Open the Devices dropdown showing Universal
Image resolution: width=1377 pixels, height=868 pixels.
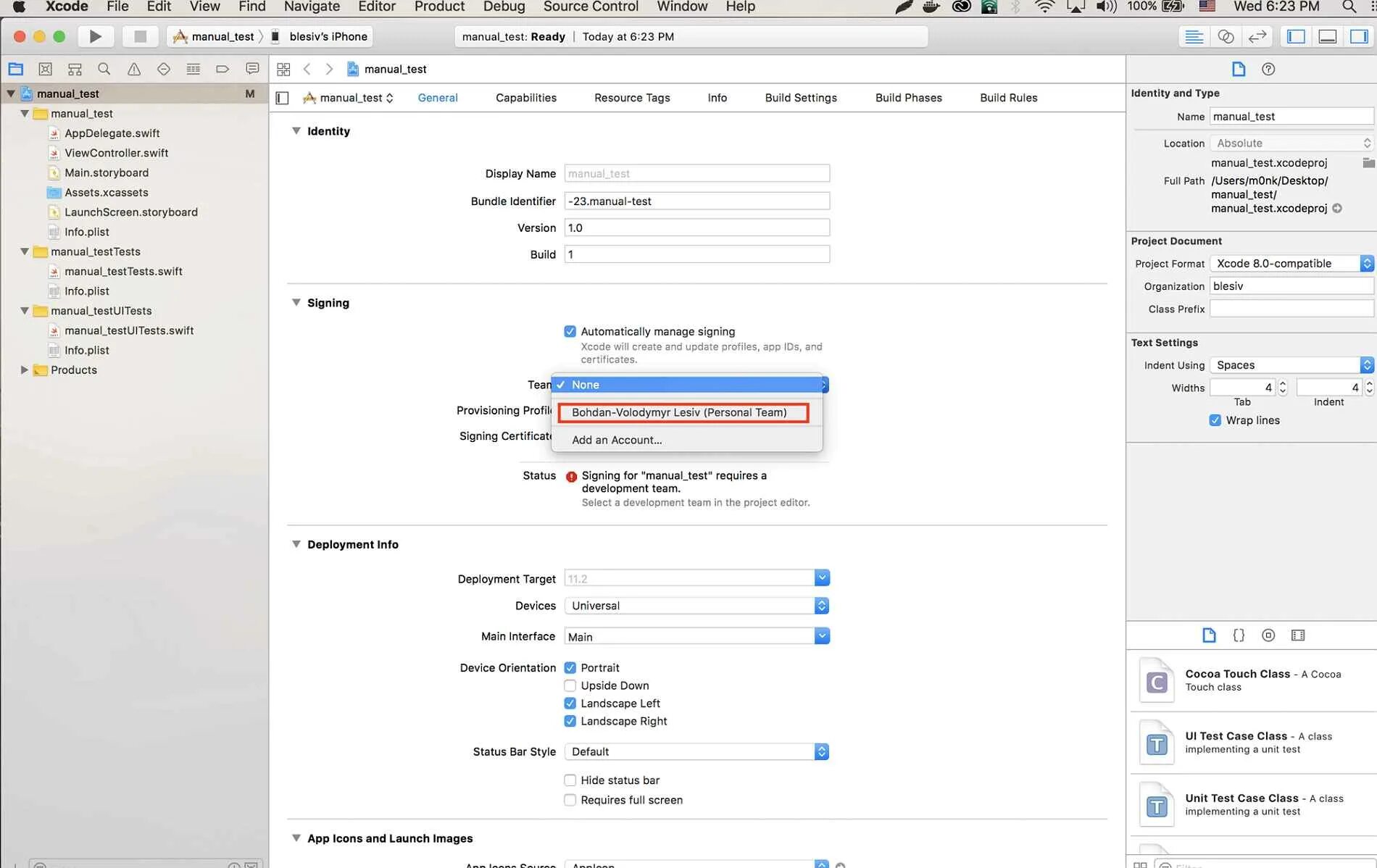coord(820,606)
